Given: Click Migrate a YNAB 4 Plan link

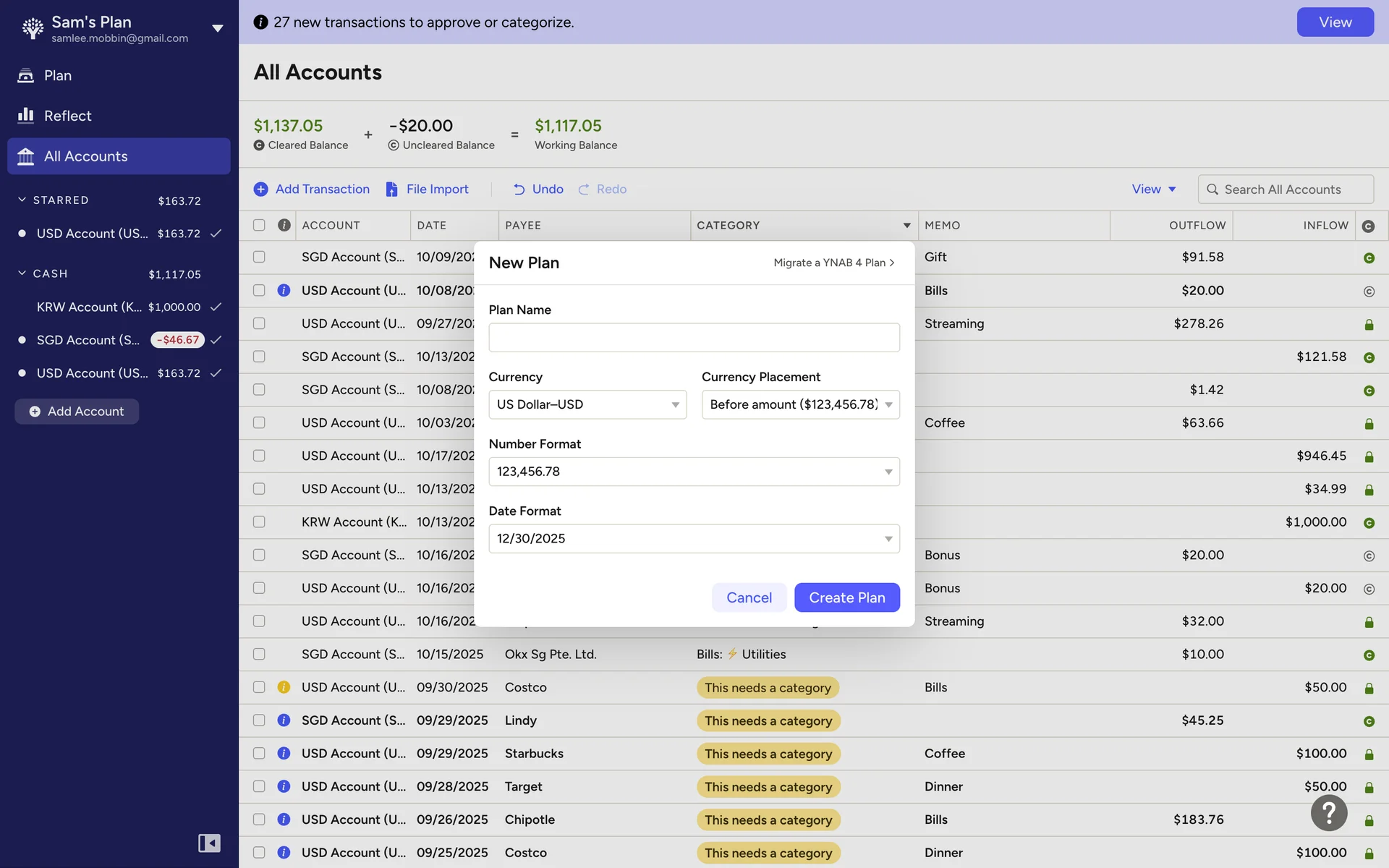Looking at the screenshot, I should point(833,263).
